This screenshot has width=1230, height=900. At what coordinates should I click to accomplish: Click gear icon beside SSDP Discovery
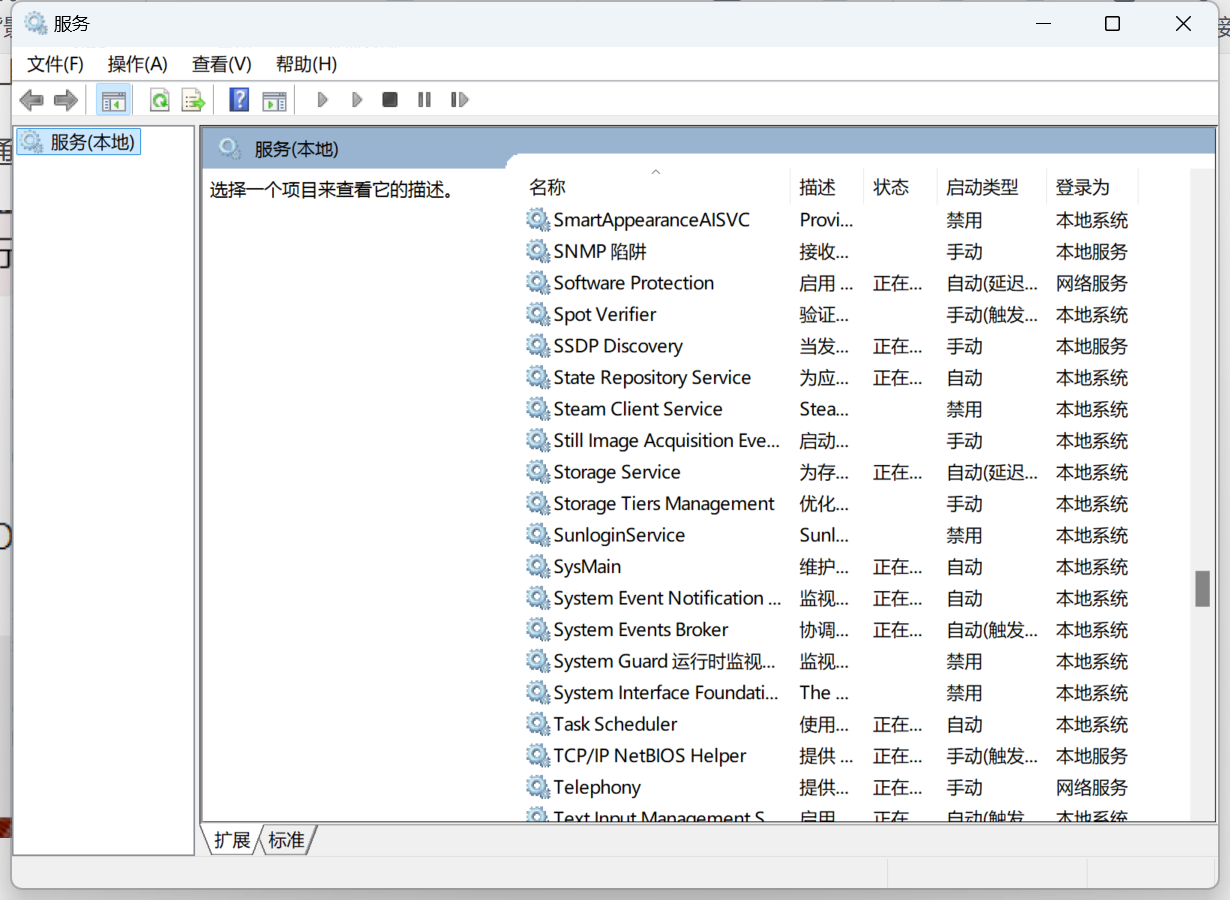tap(538, 346)
